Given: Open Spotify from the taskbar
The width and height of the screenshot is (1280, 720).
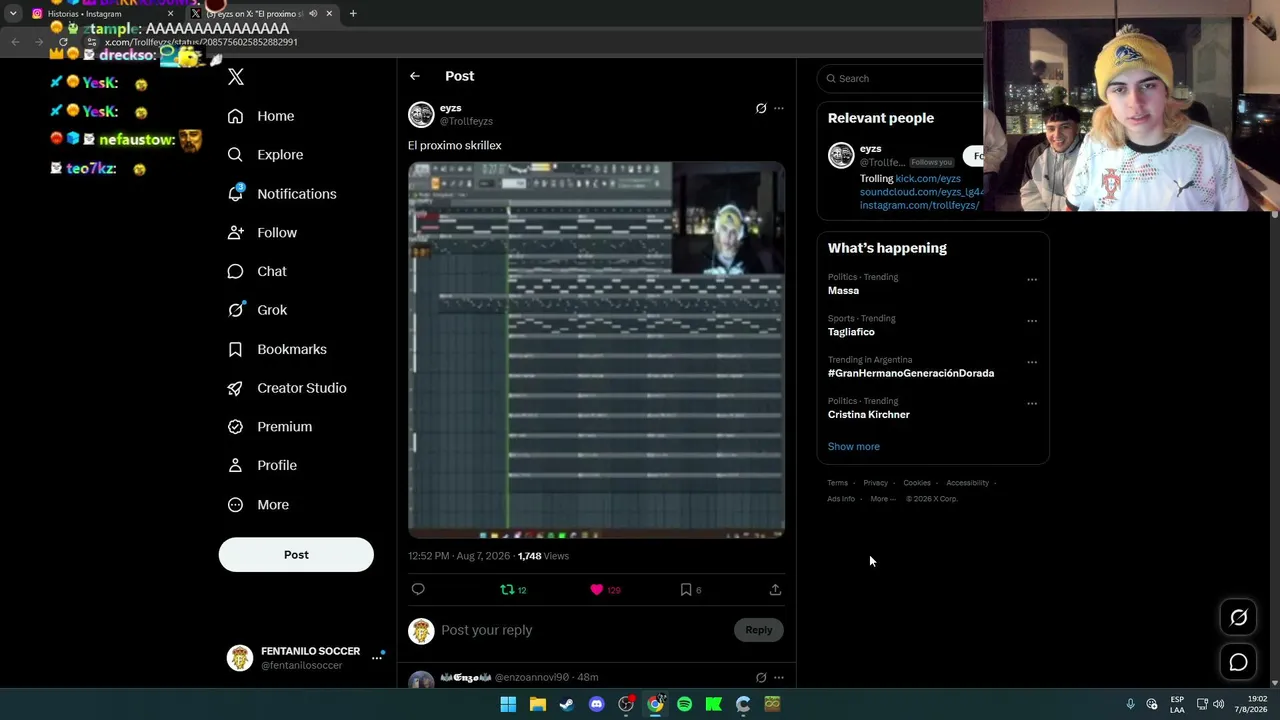Looking at the screenshot, I should coord(685,704).
